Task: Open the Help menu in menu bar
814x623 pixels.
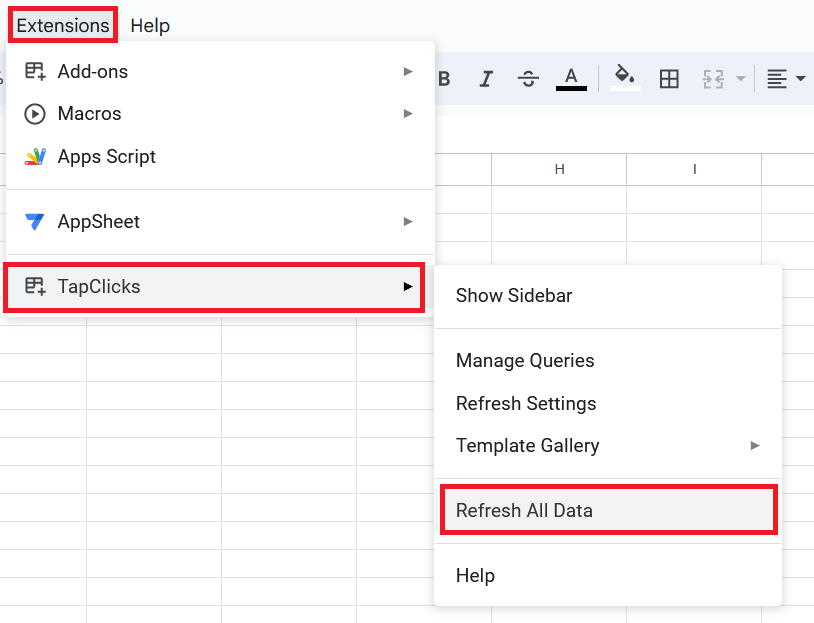Action: (x=150, y=25)
